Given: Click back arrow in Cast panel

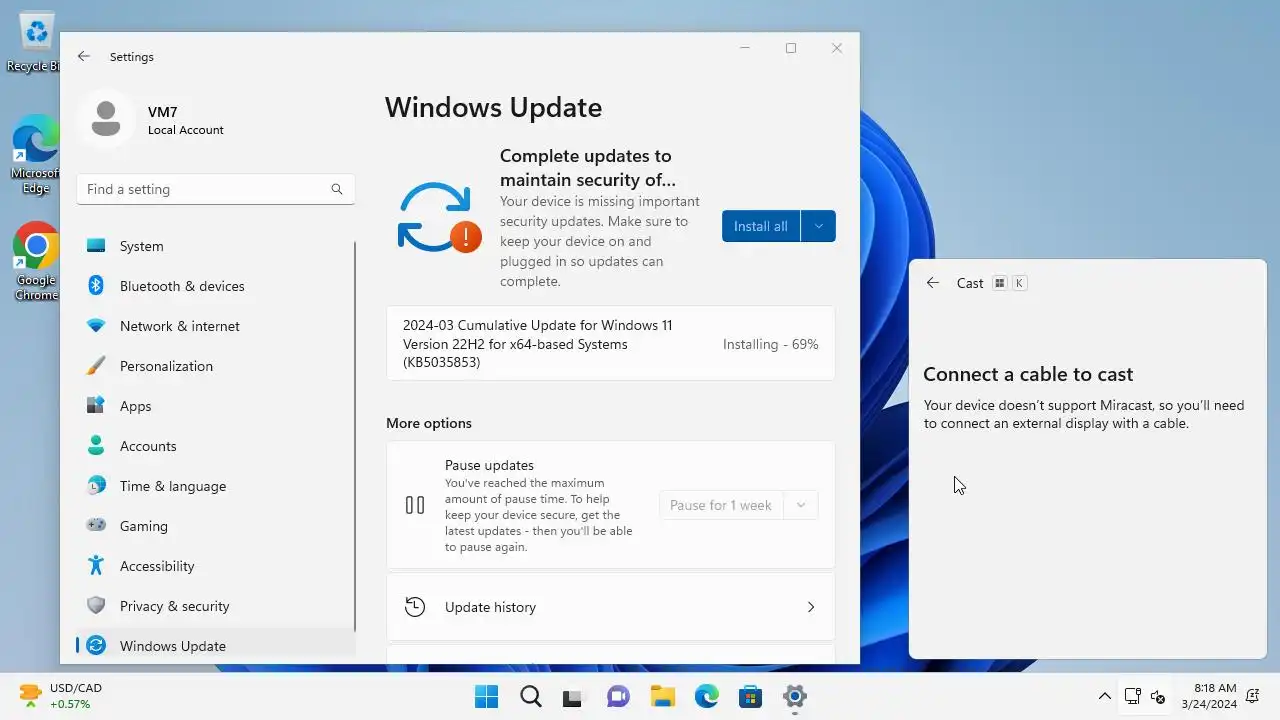Looking at the screenshot, I should pyautogui.click(x=933, y=283).
